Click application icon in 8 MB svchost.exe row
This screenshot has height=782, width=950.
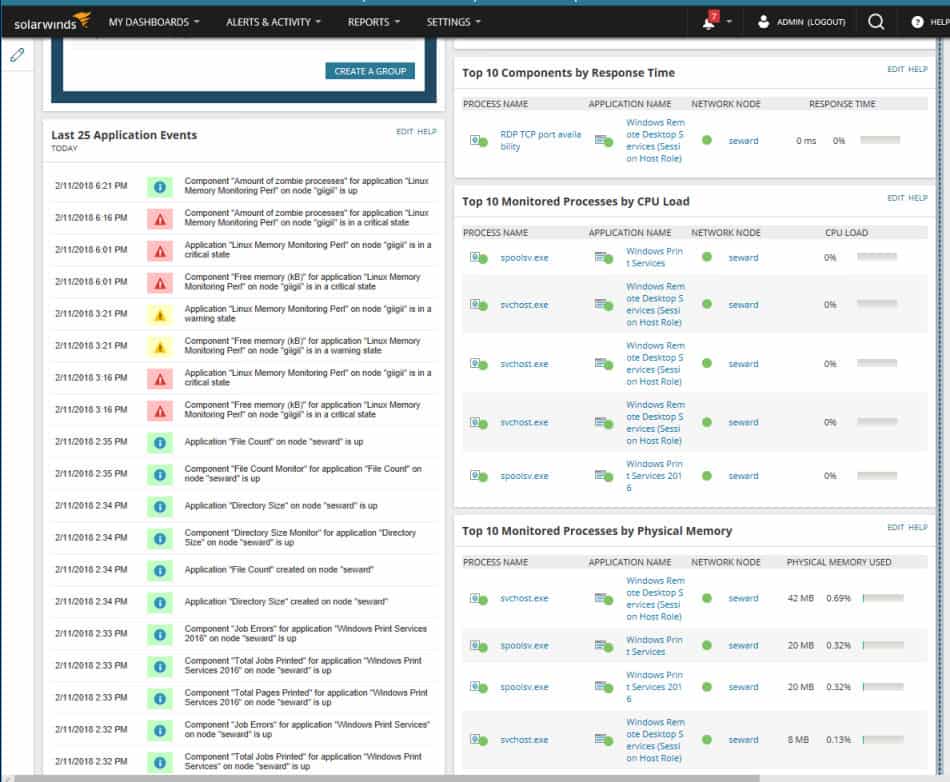tap(603, 740)
